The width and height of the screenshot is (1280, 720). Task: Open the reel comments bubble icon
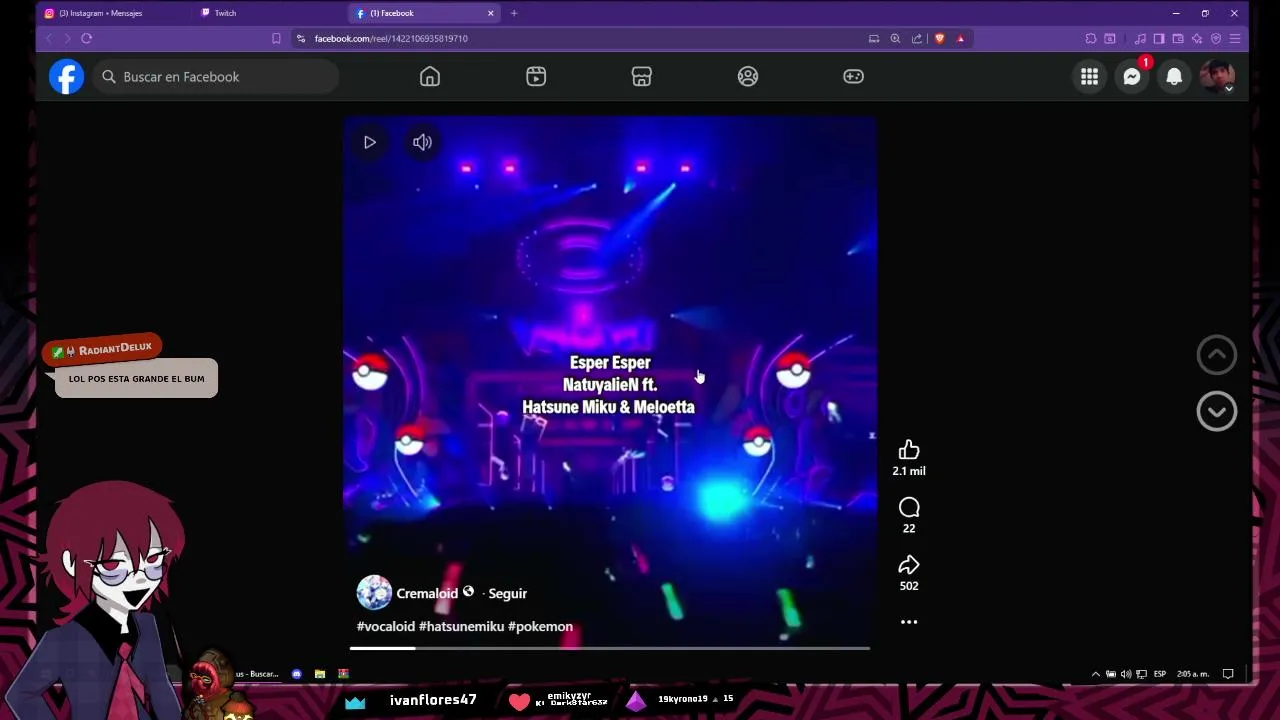click(x=909, y=508)
